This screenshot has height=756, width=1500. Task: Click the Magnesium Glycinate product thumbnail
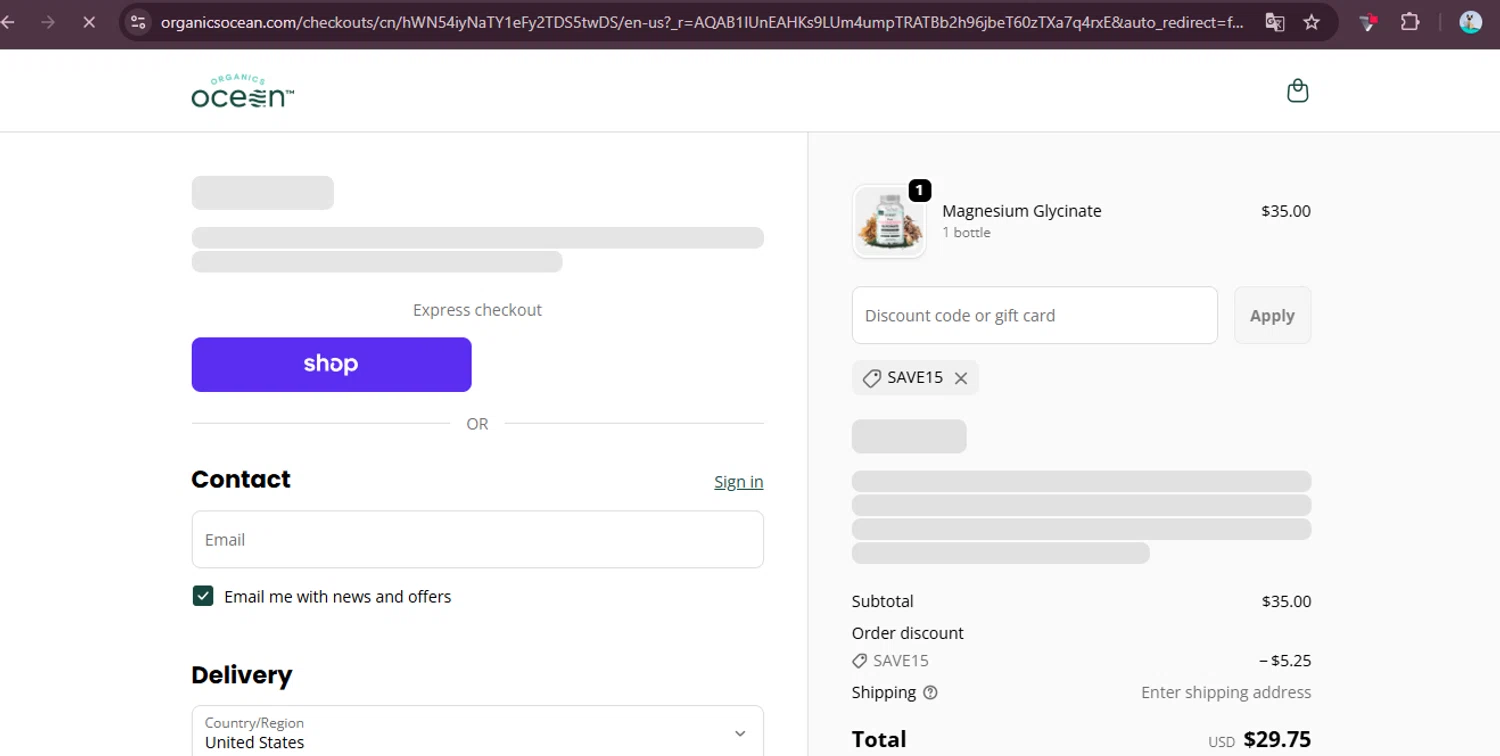tap(889, 221)
